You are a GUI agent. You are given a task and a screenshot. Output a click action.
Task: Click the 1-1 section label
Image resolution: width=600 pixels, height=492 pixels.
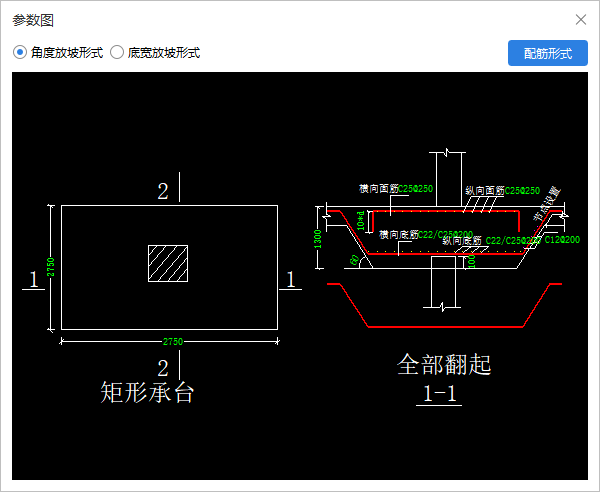[x=439, y=393]
